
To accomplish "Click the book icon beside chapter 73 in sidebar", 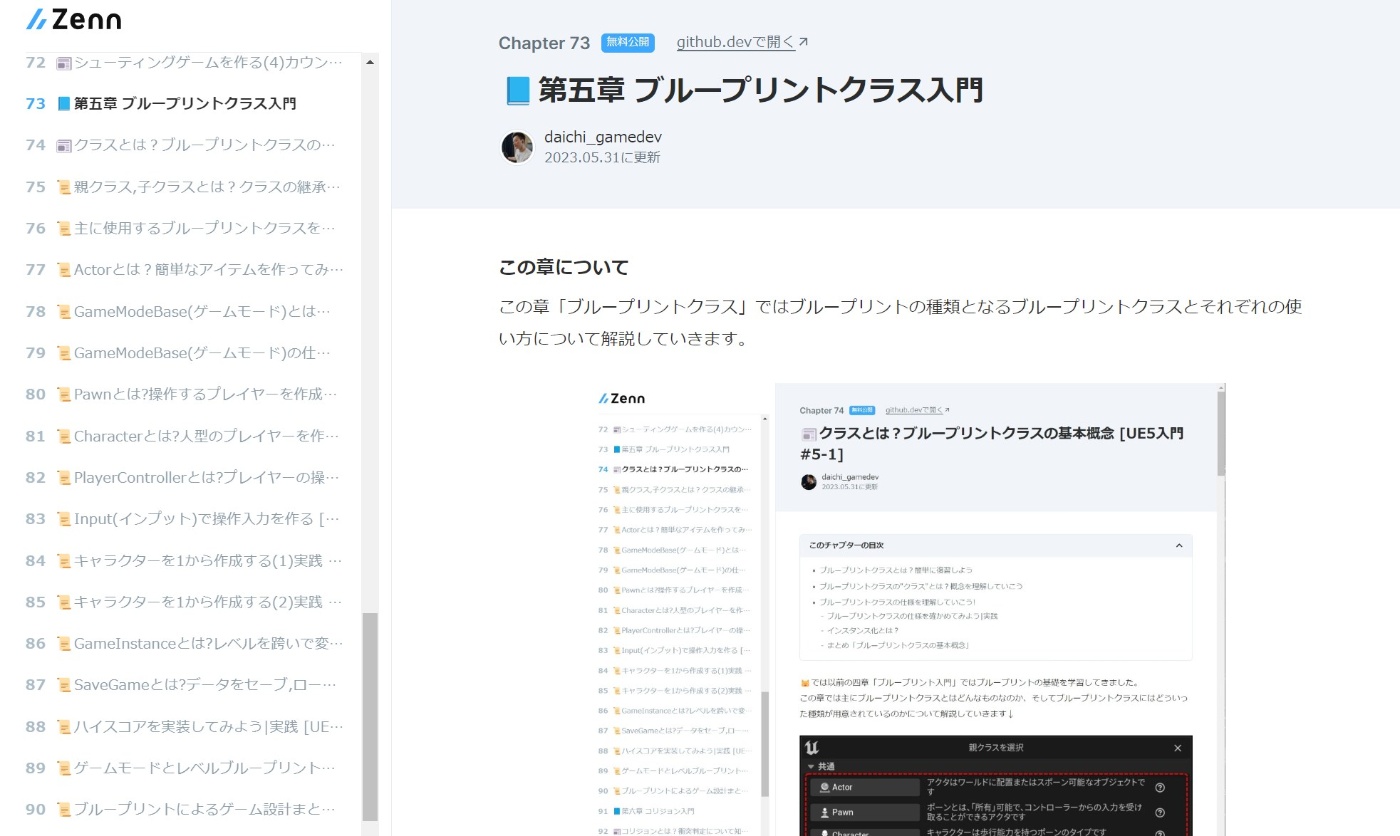I will point(64,103).
